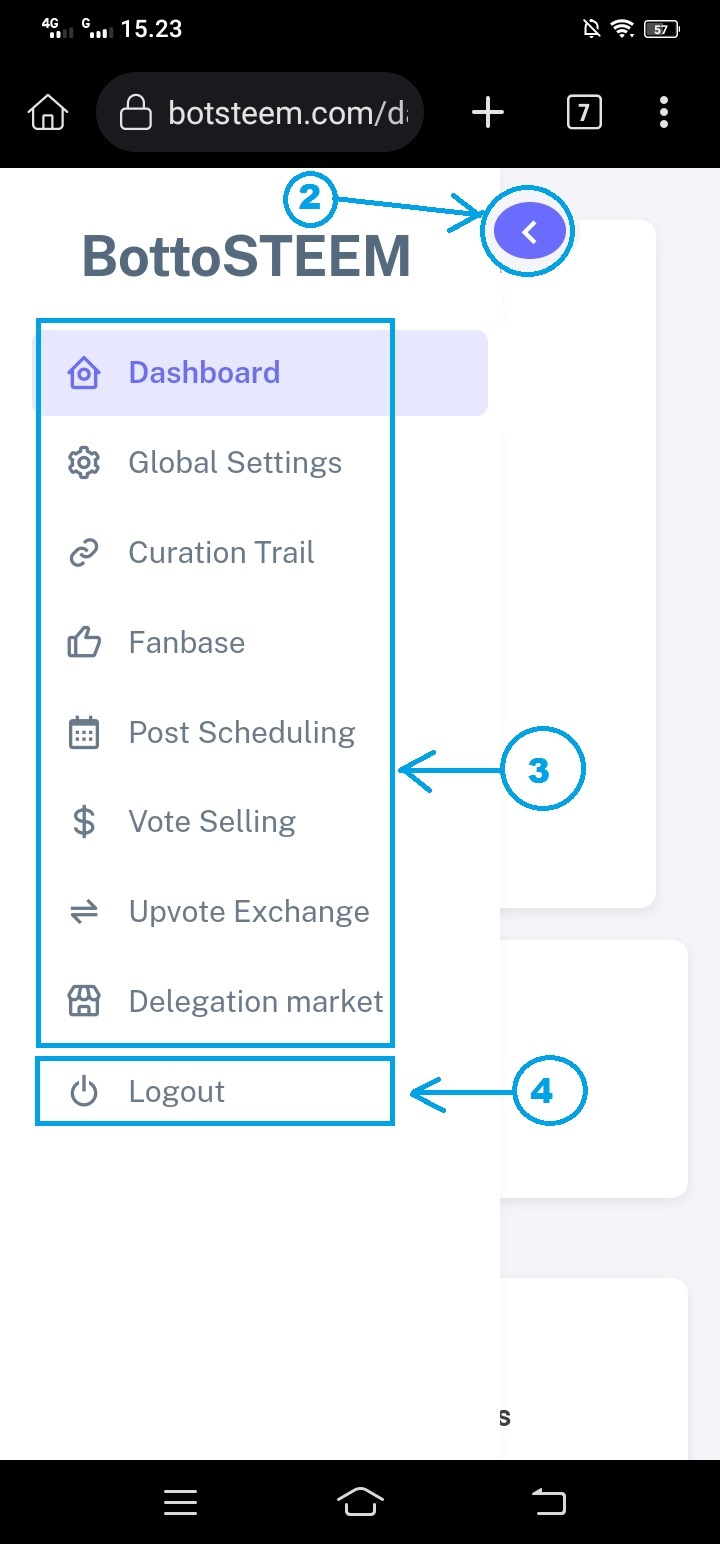The height and width of the screenshot is (1544, 720).
Task: Open the browser tab switcher
Action: pyautogui.click(x=584, y=113)
